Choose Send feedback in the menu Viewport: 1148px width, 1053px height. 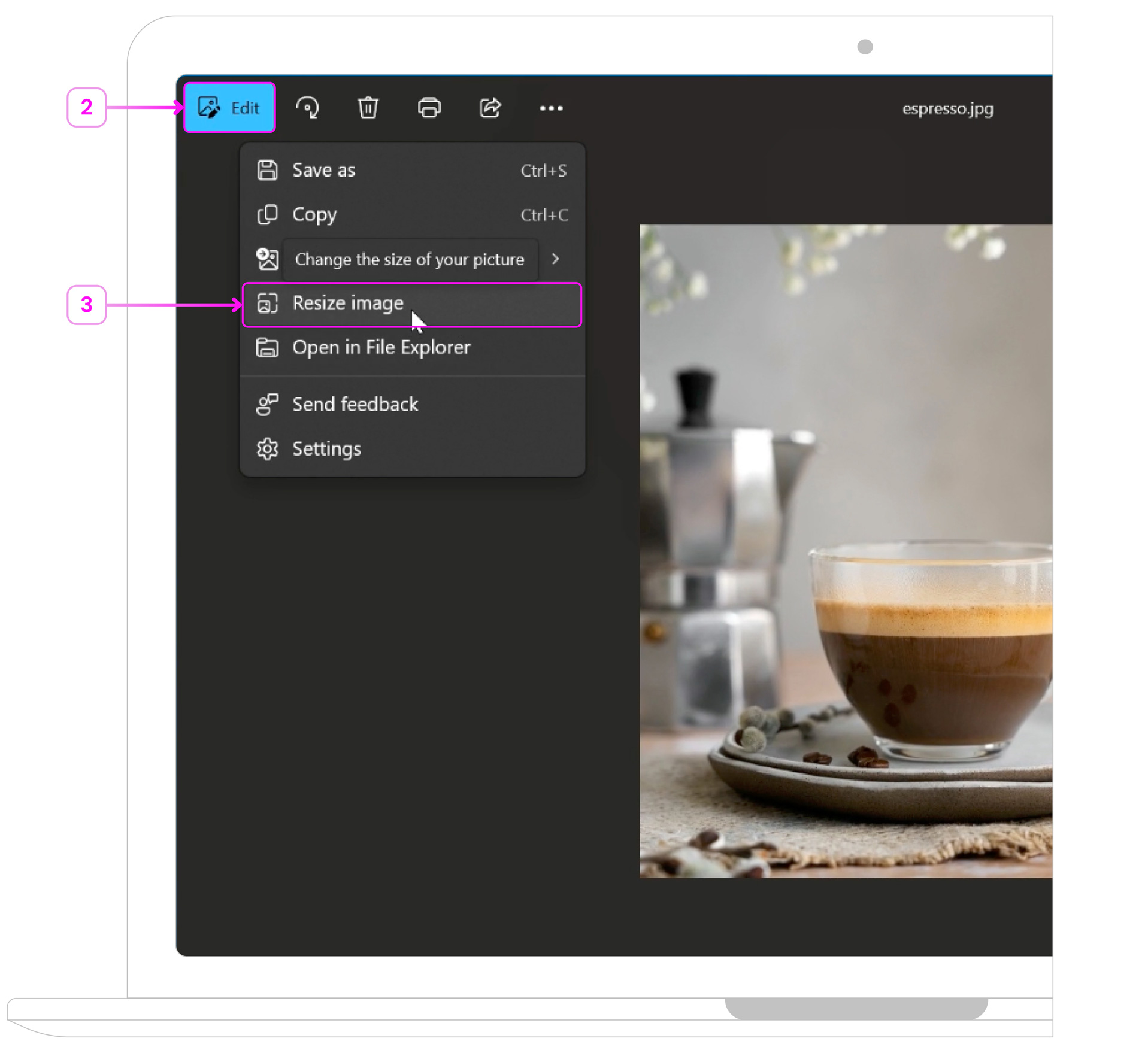coord(355,405)
